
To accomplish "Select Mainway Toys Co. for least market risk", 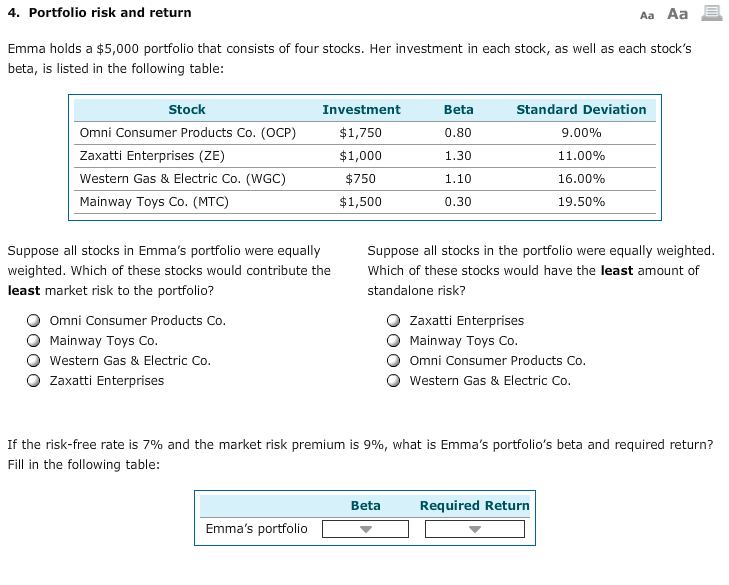I will point(33,341).
